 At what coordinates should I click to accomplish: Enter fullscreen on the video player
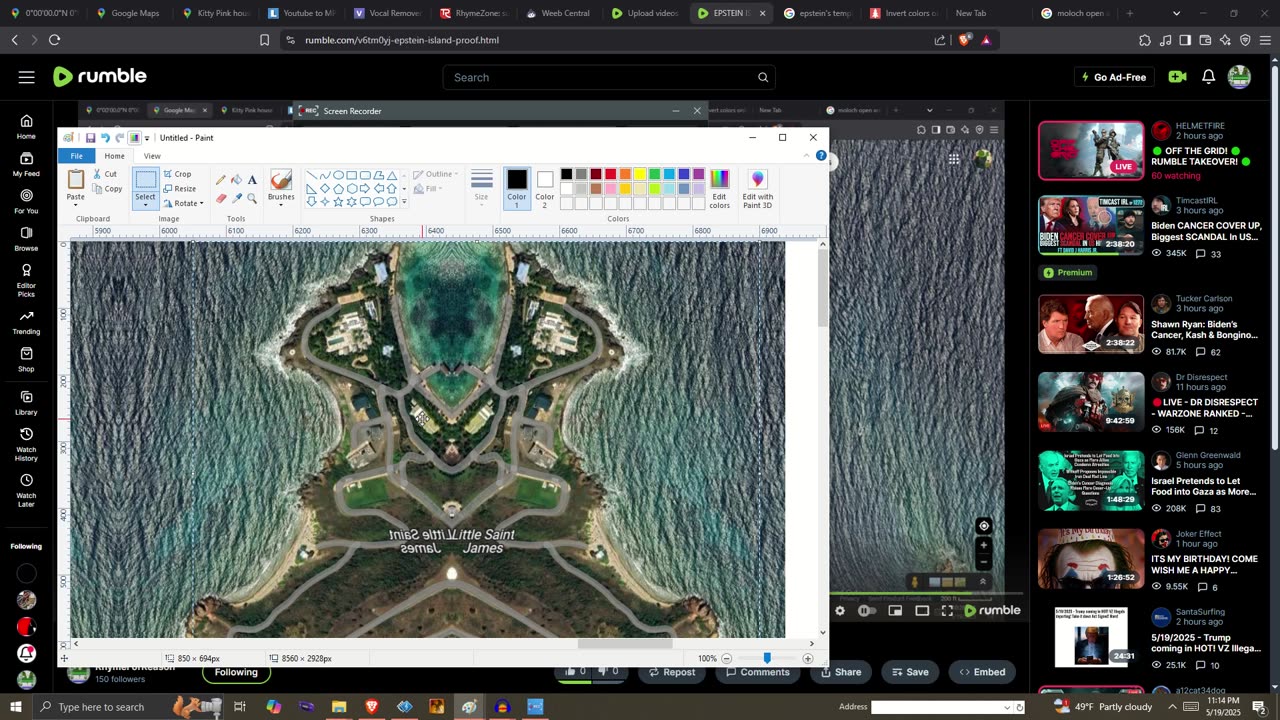(947, 611)
